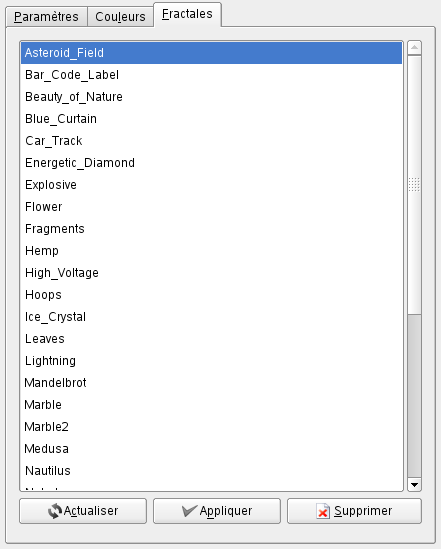Click the empty scrollbar track below the handle
This screenshot has width=441, height=549.
coord(414,396)
